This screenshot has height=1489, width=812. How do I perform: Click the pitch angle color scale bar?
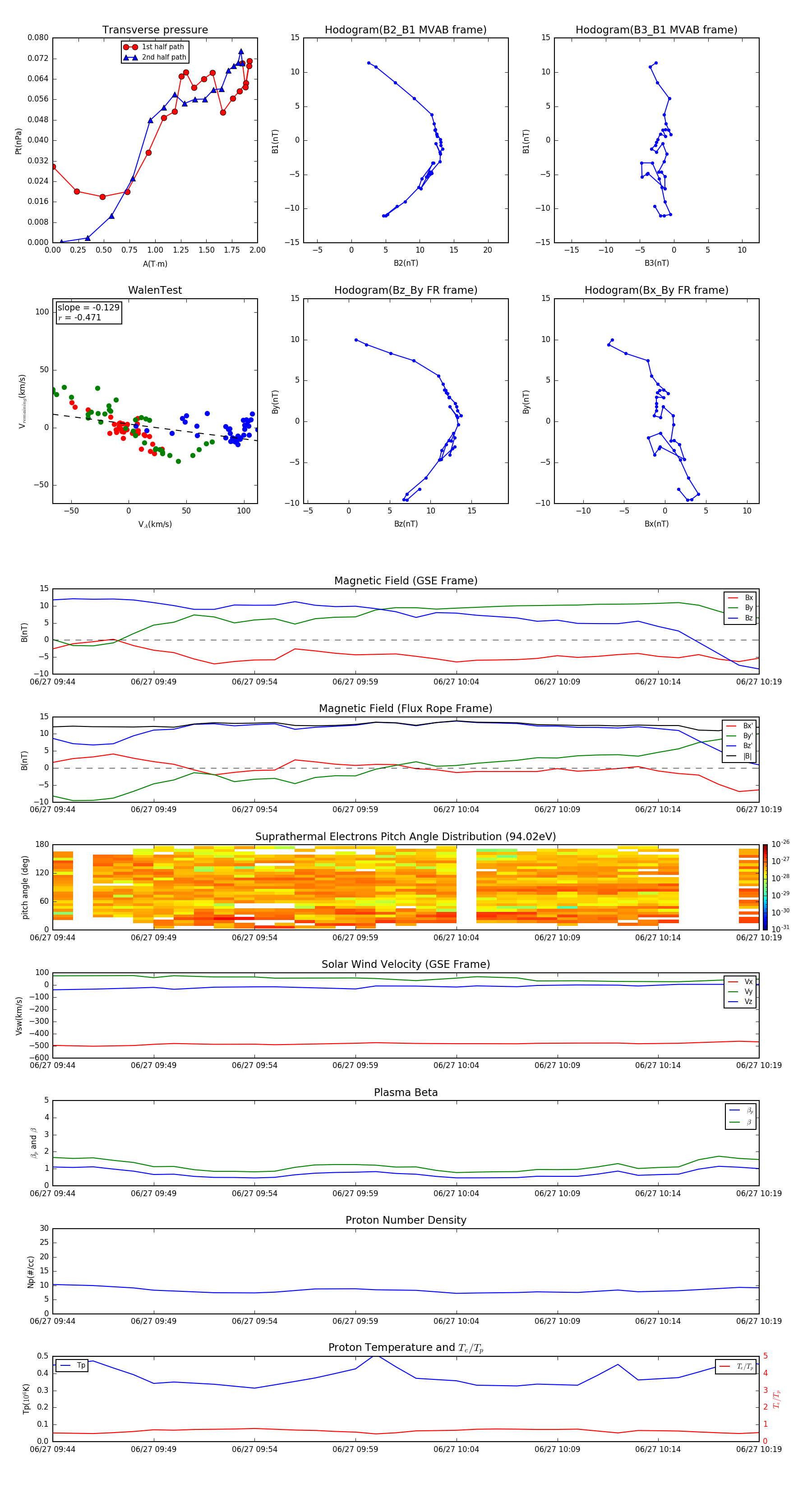click(765, 887)
